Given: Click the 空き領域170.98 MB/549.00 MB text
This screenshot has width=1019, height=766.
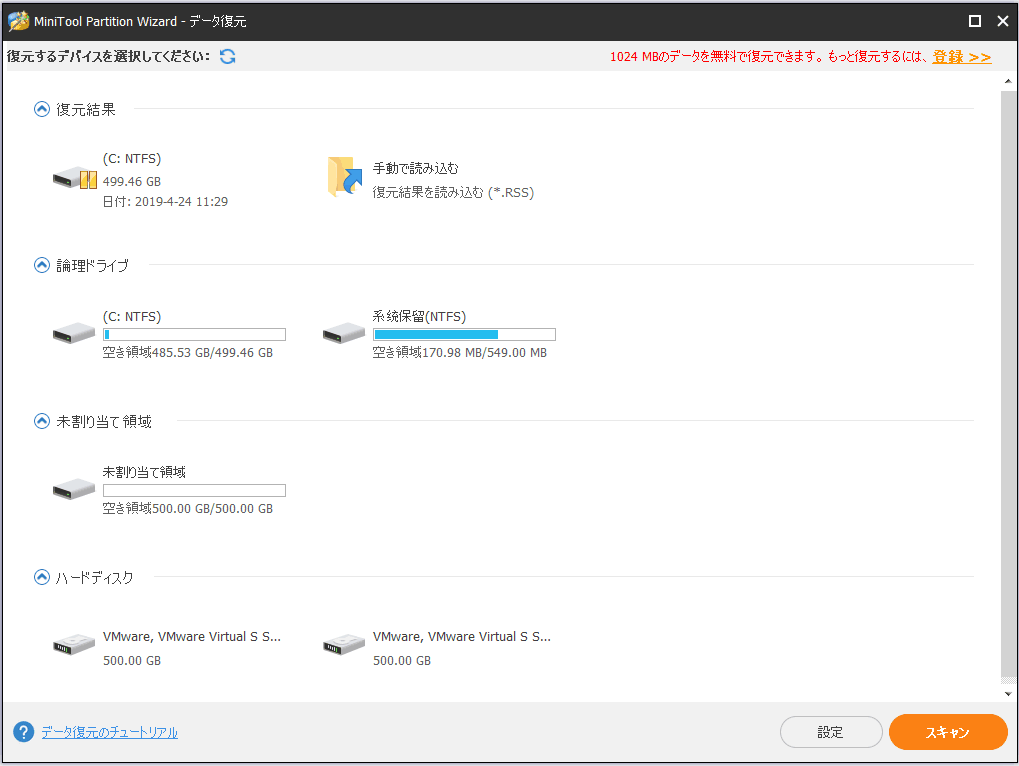Looking at the screenshot, I should click(x=459, y=353).
